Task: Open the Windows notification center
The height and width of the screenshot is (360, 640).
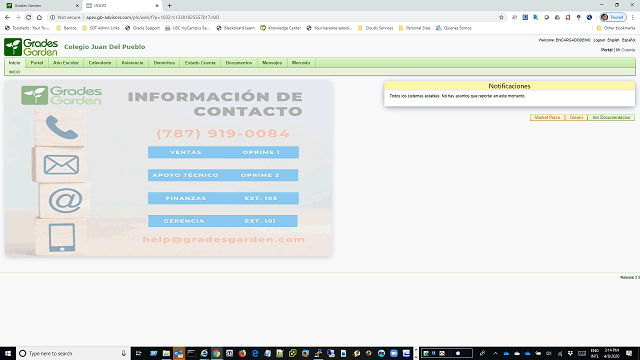Action: tap(629, 353)
